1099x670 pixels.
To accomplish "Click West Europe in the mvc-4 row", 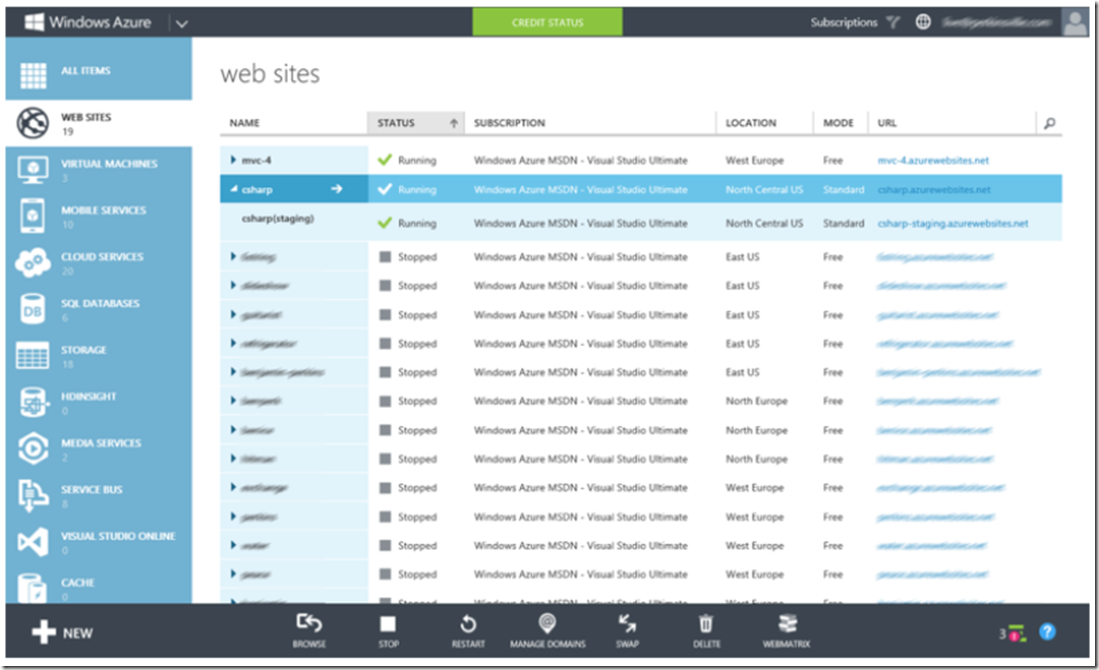I will [754, 160].
